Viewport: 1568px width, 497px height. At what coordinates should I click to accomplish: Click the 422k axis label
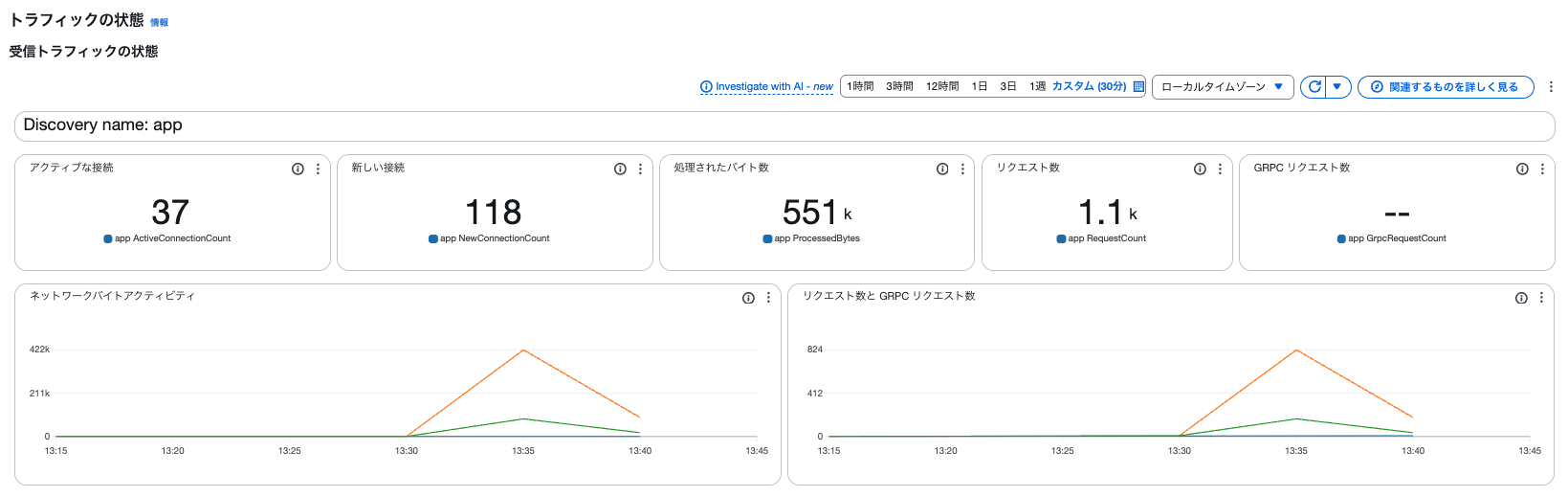(x=39, y=350)
